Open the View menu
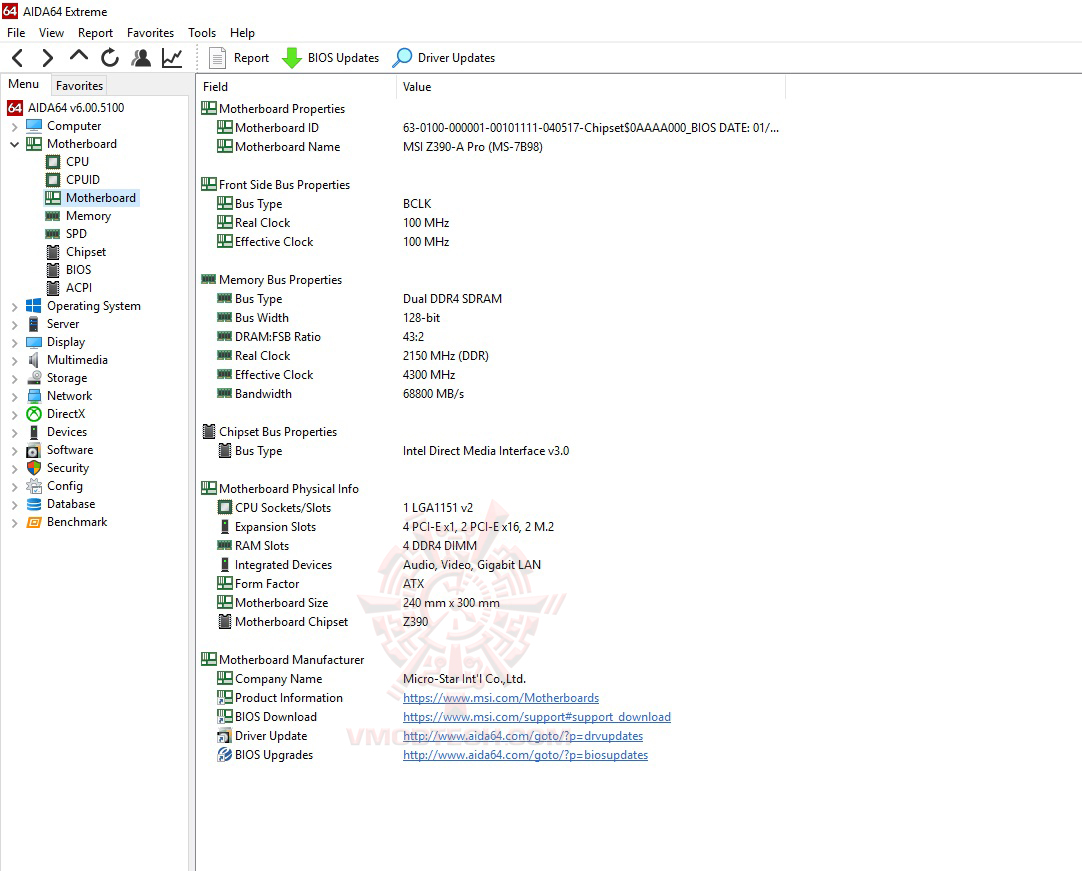1082x871 pixels. pyautogui.click(x=51, y=32)
